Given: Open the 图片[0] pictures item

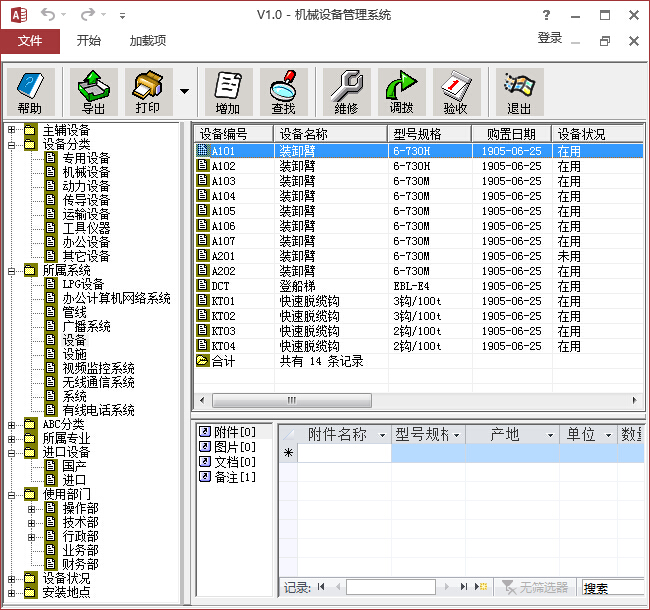Looking at the screenshot, I should pos(234,447).
